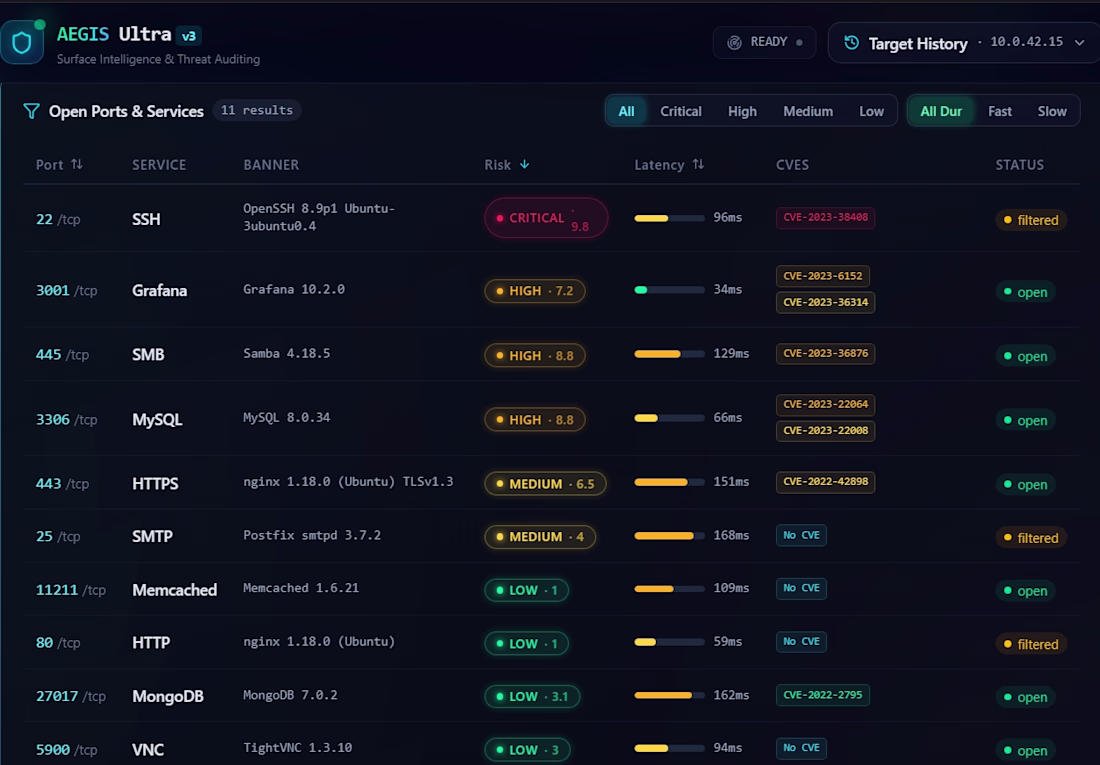The width and height of the screenshot is (1100, 765).
Task: Click the SMTP latency bar at 168ms
Action: pos(669,536)
